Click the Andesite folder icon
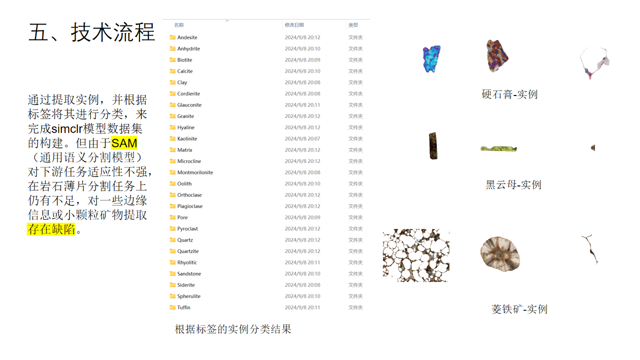 click(173, 37)
